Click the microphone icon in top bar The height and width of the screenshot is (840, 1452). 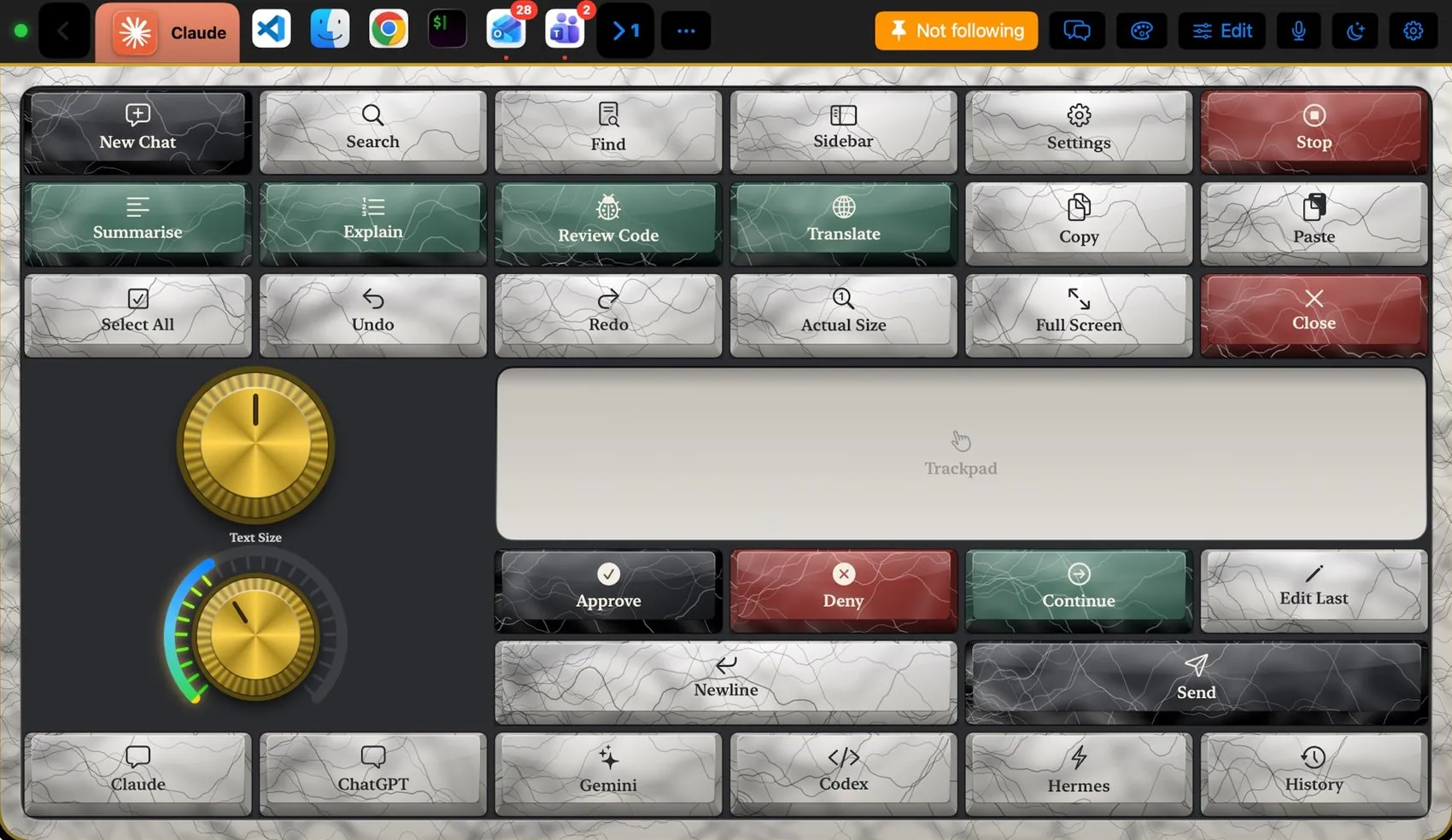pyautogui.click(x=1298, y=31)
